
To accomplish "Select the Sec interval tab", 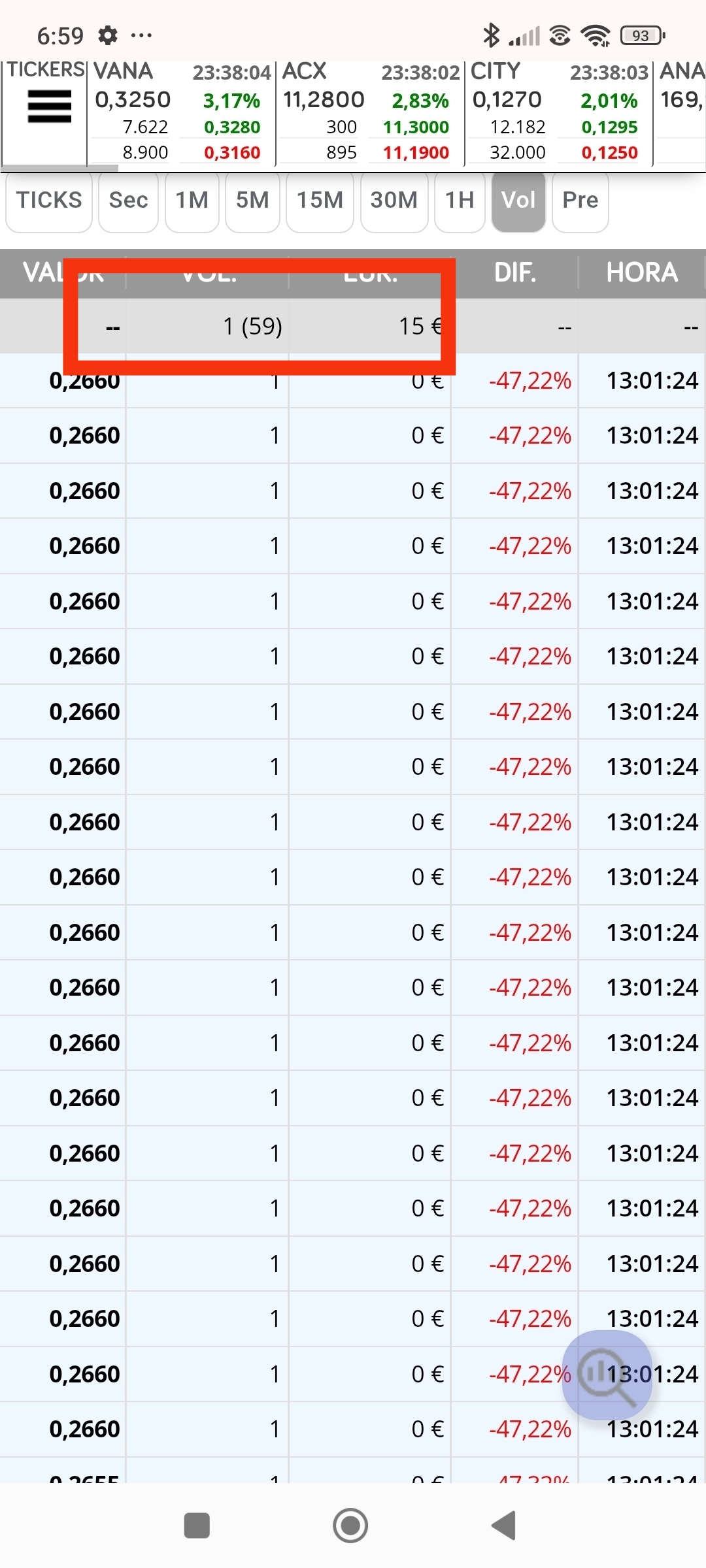I will pos(128,201).
